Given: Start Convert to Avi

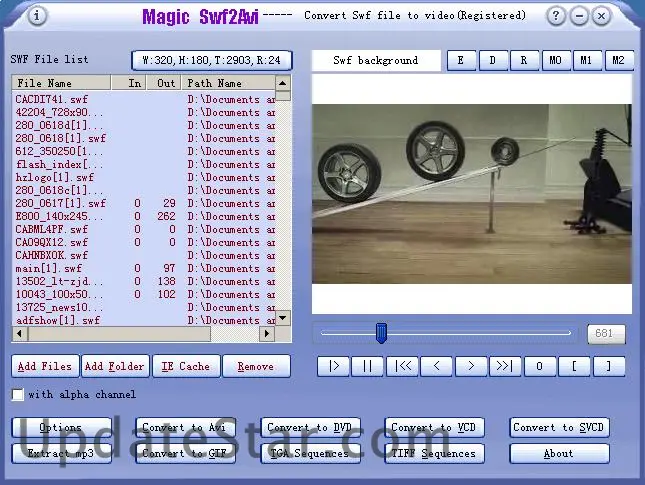Looking at the screenshot, I should (186, 428).
